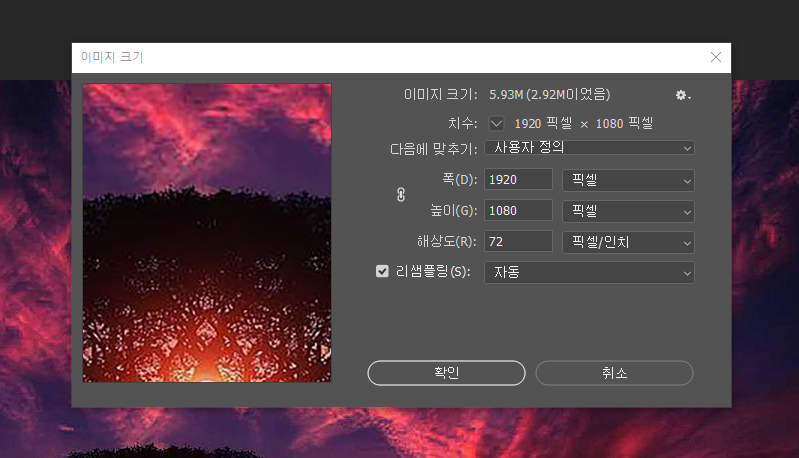Focus the 높이 height field showing 1080
Viewport: 799px width, 458px height.
518,211
